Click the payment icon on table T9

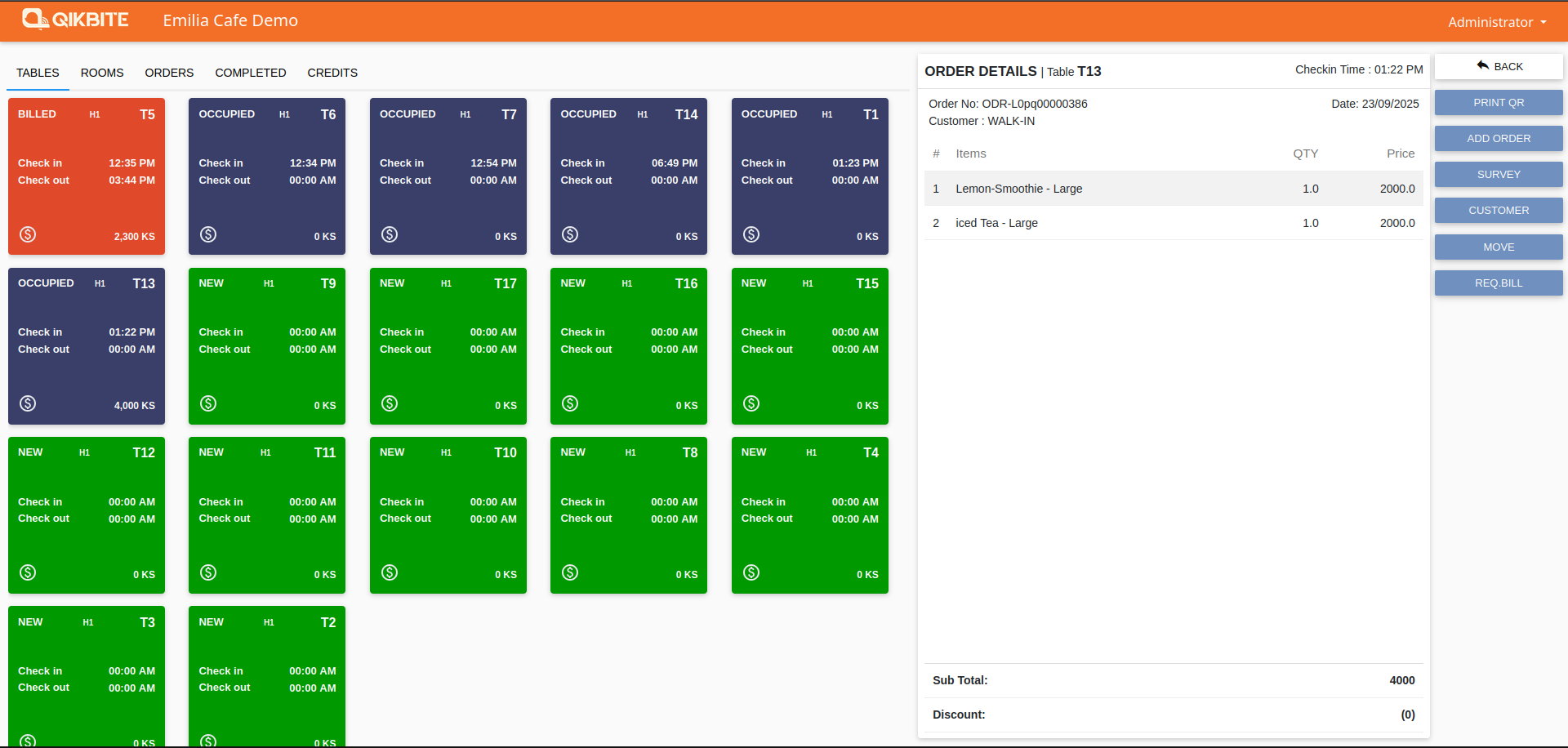(x=208, y=403)
